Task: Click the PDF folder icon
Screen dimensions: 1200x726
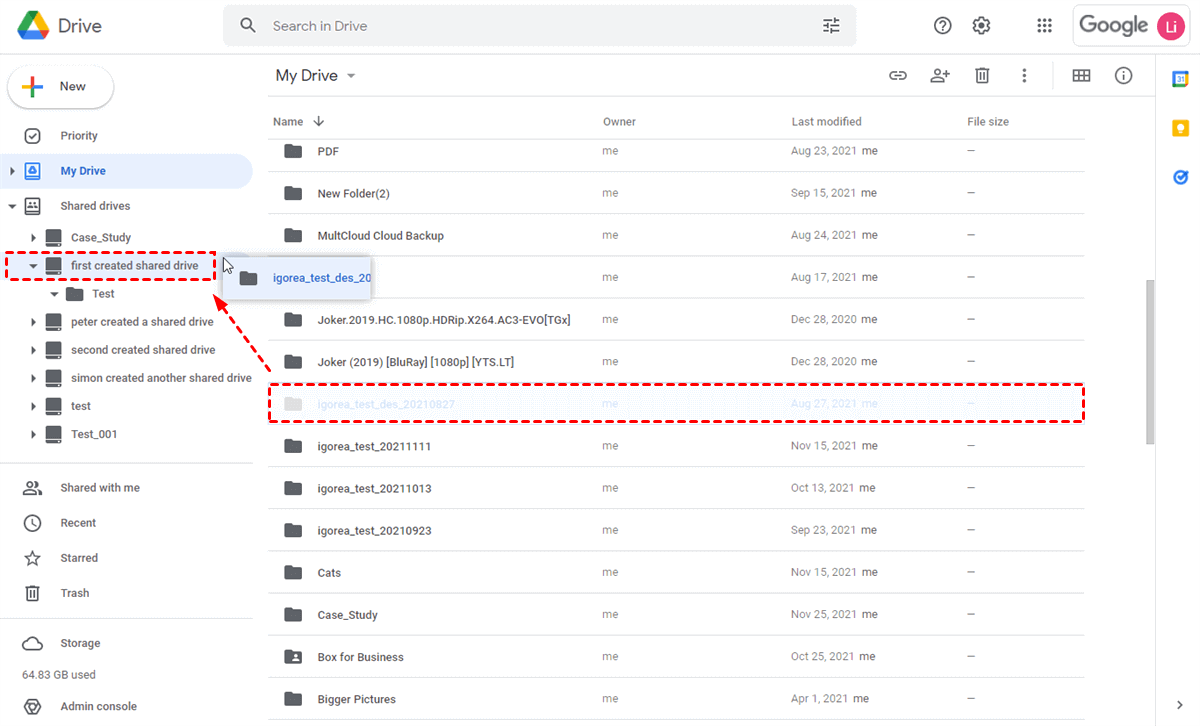Action: coord(293,151)
